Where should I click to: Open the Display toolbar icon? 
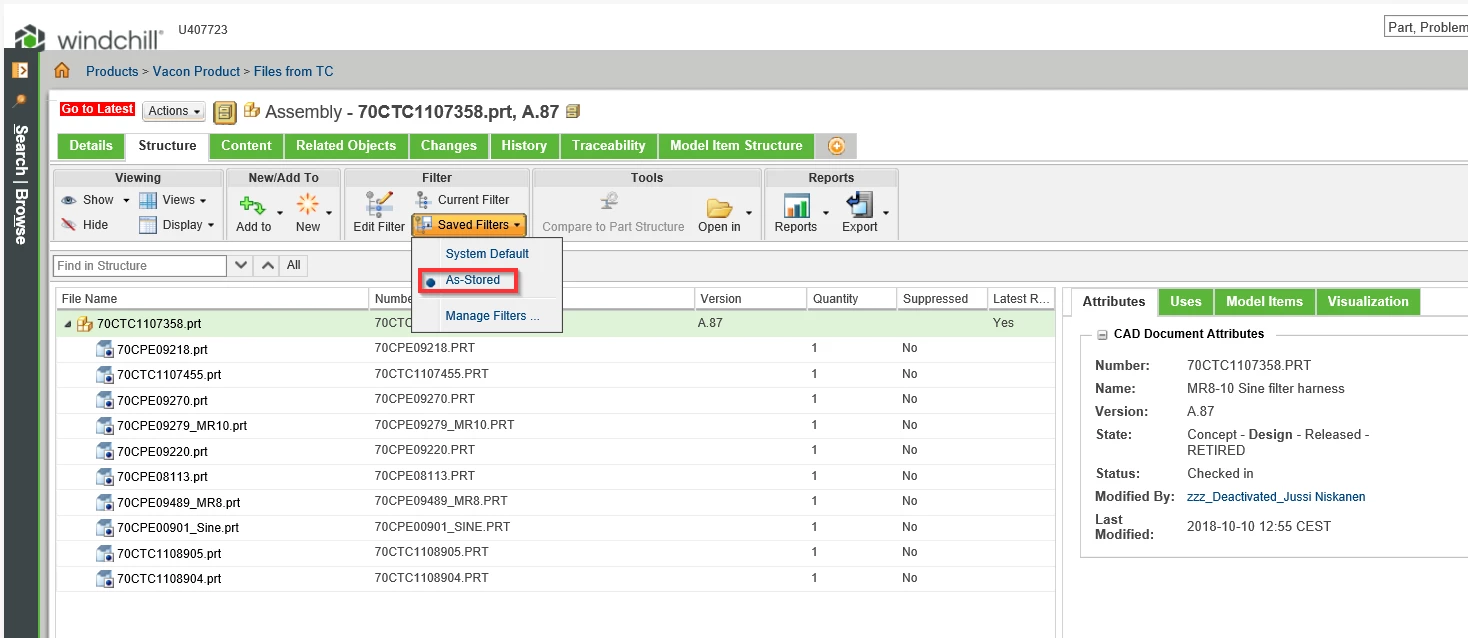tap(148, 225)
